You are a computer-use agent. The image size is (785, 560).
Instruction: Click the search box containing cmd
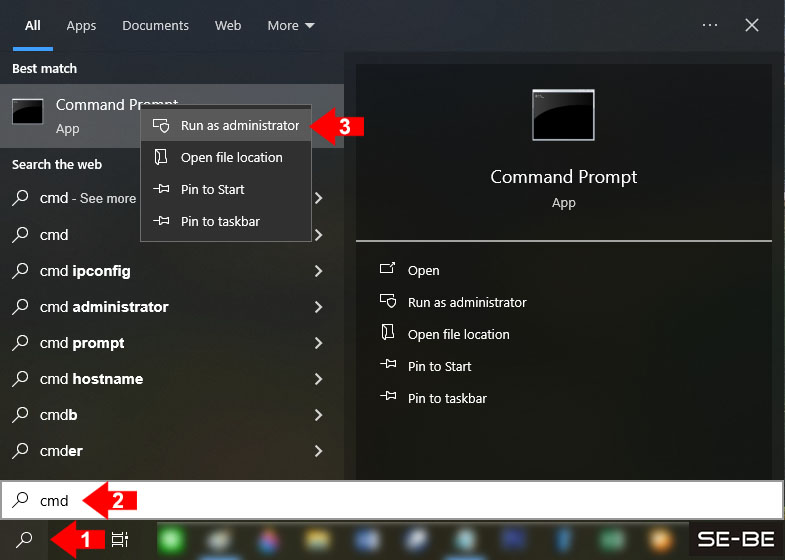400,500
